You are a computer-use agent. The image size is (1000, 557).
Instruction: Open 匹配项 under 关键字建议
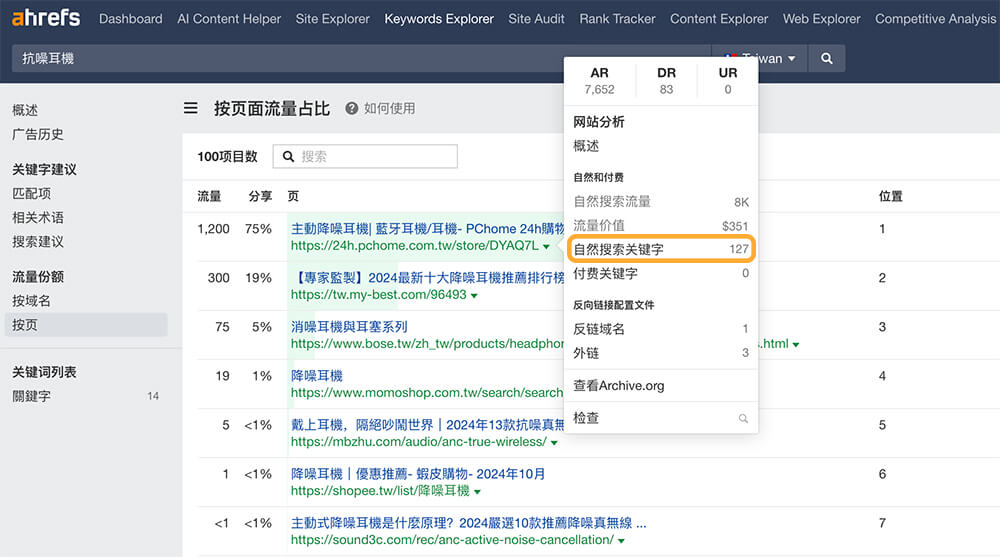coord(31,193)
